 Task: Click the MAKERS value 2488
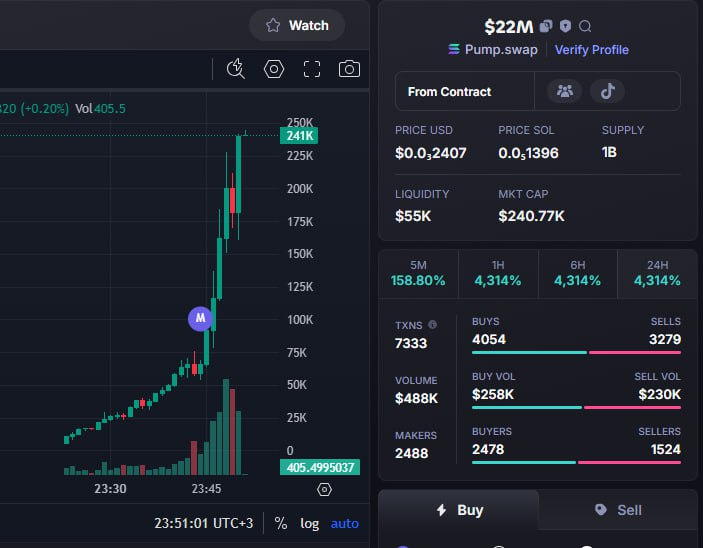click(x=412, y=453)
